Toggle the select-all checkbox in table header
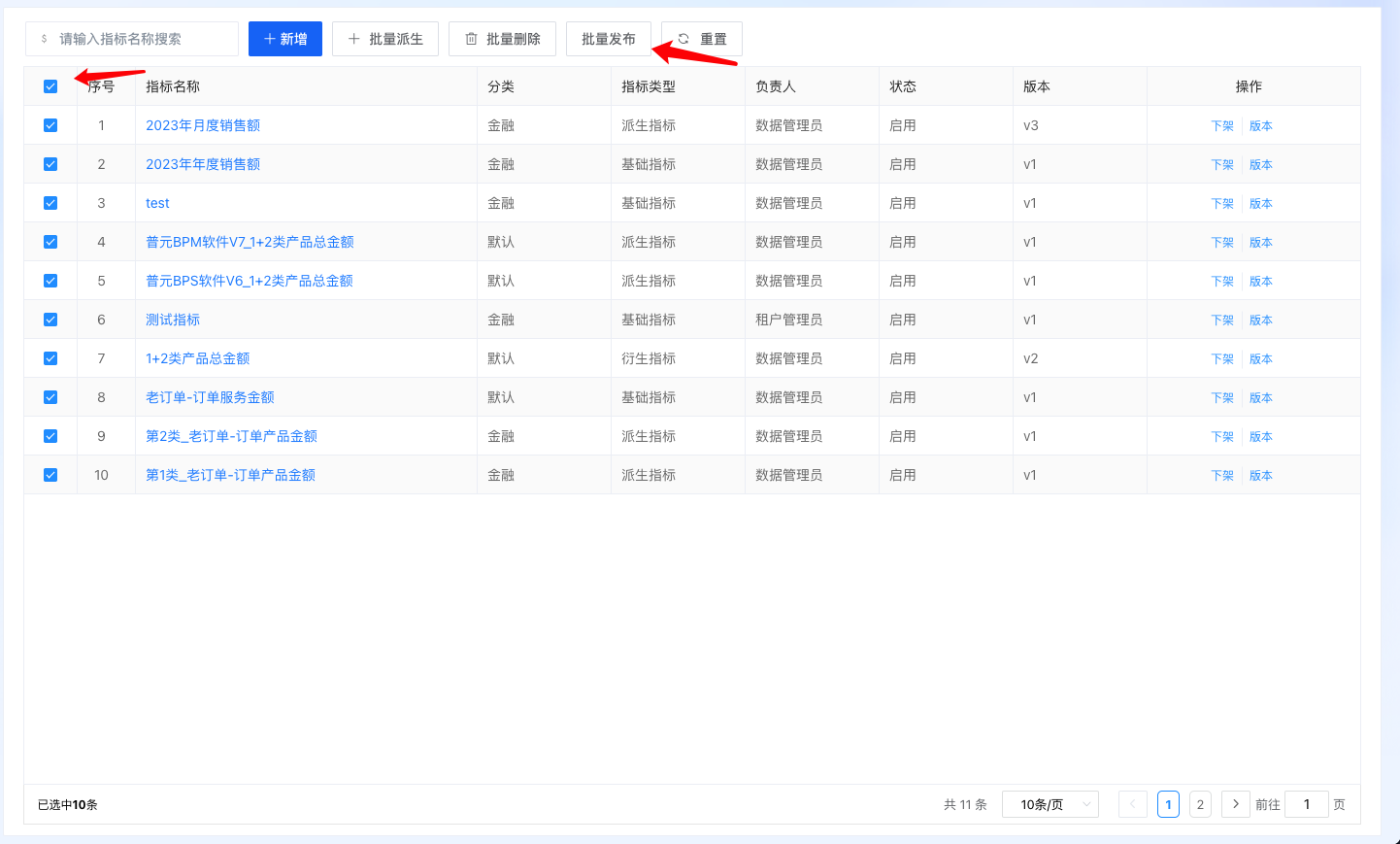Screen dimensions: 1400x844 tap(50, 86)
